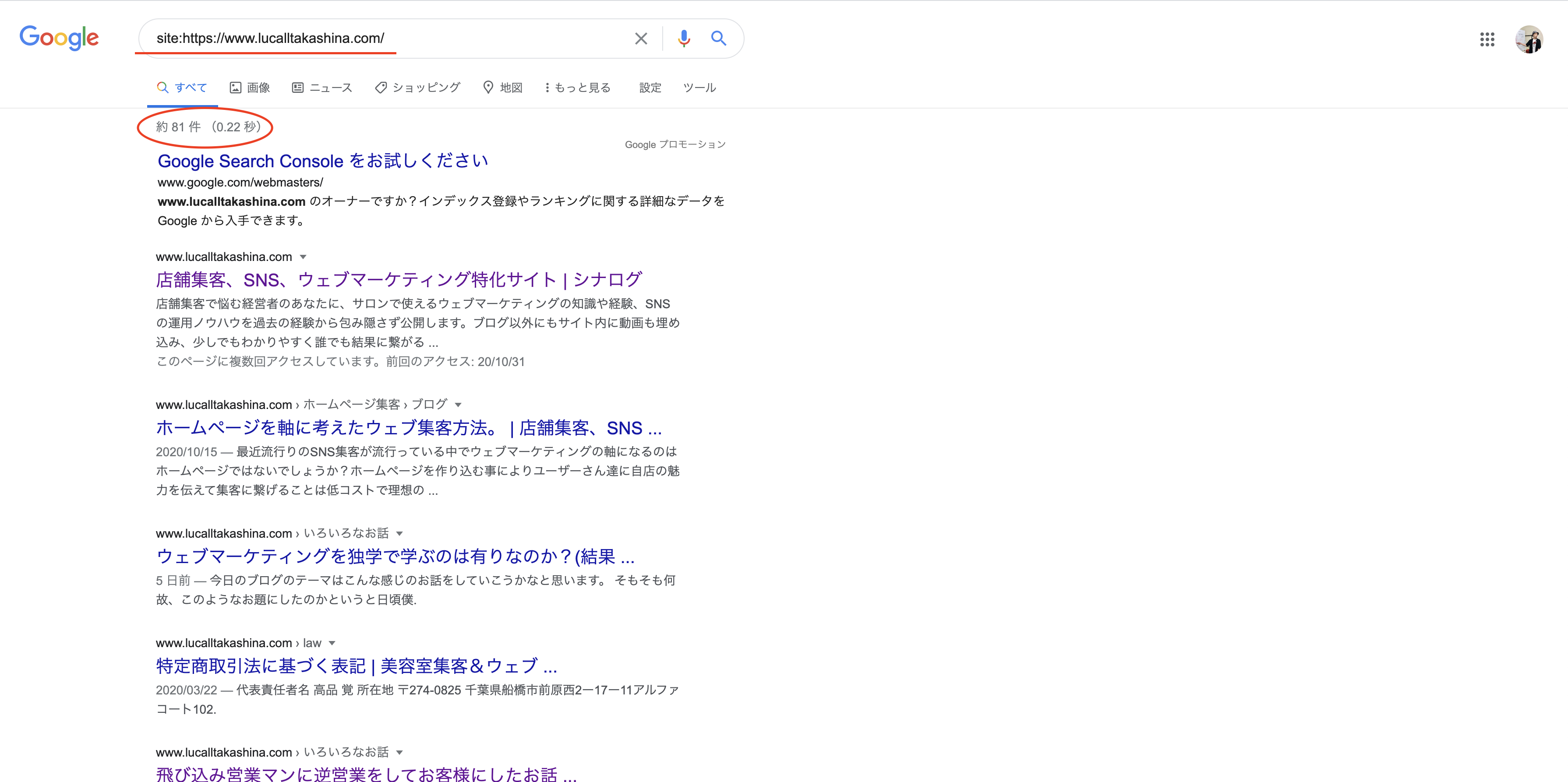Open ホームページを軸に考えたウェブ集客方法 result

click(x=409, y=428)
